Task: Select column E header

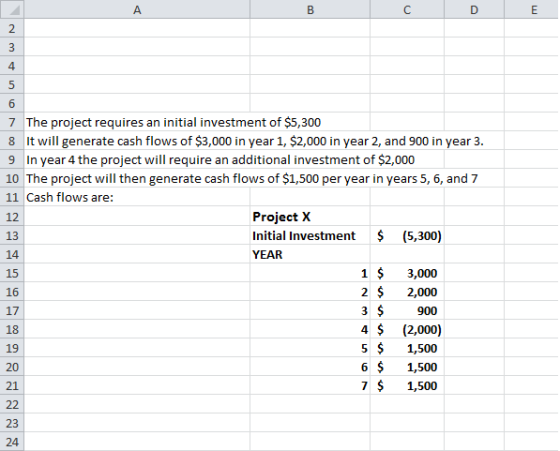Action: click(532, 9)
